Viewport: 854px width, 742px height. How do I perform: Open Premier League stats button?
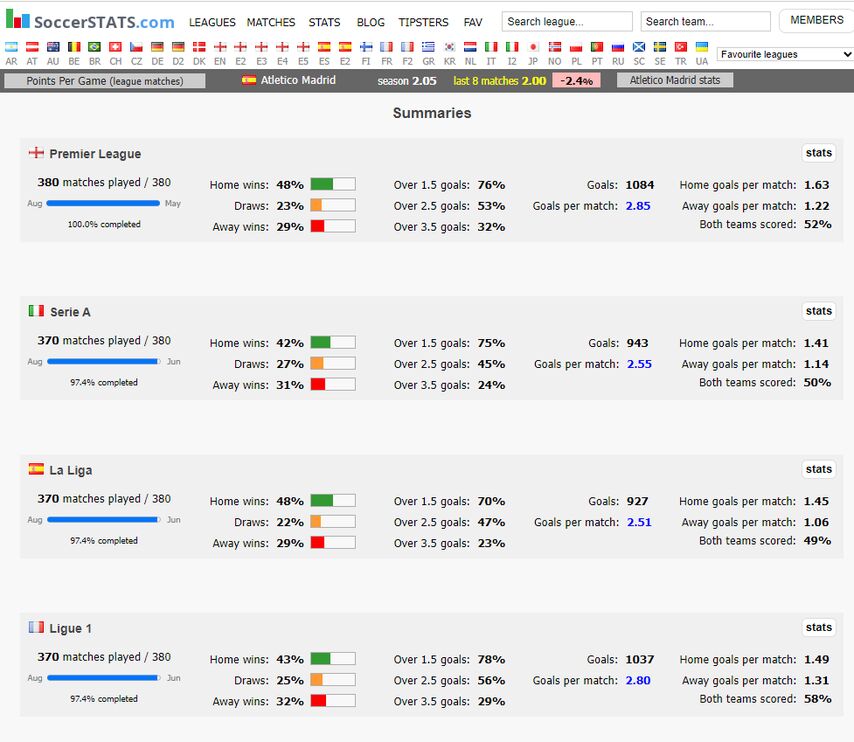coord(819,153)
